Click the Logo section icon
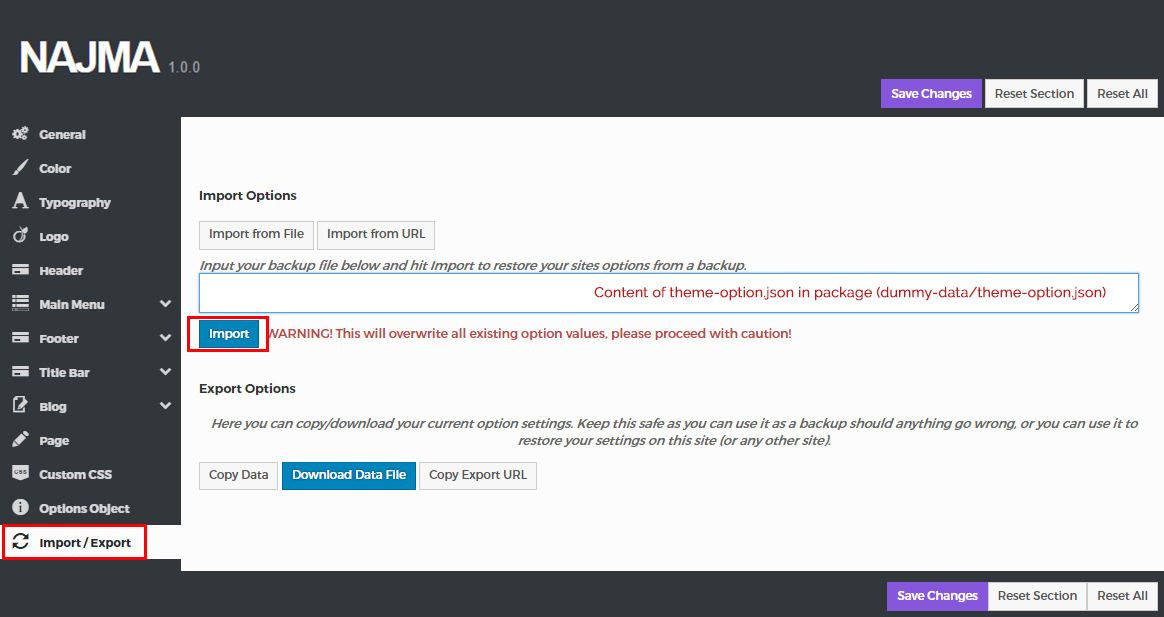 20,236
